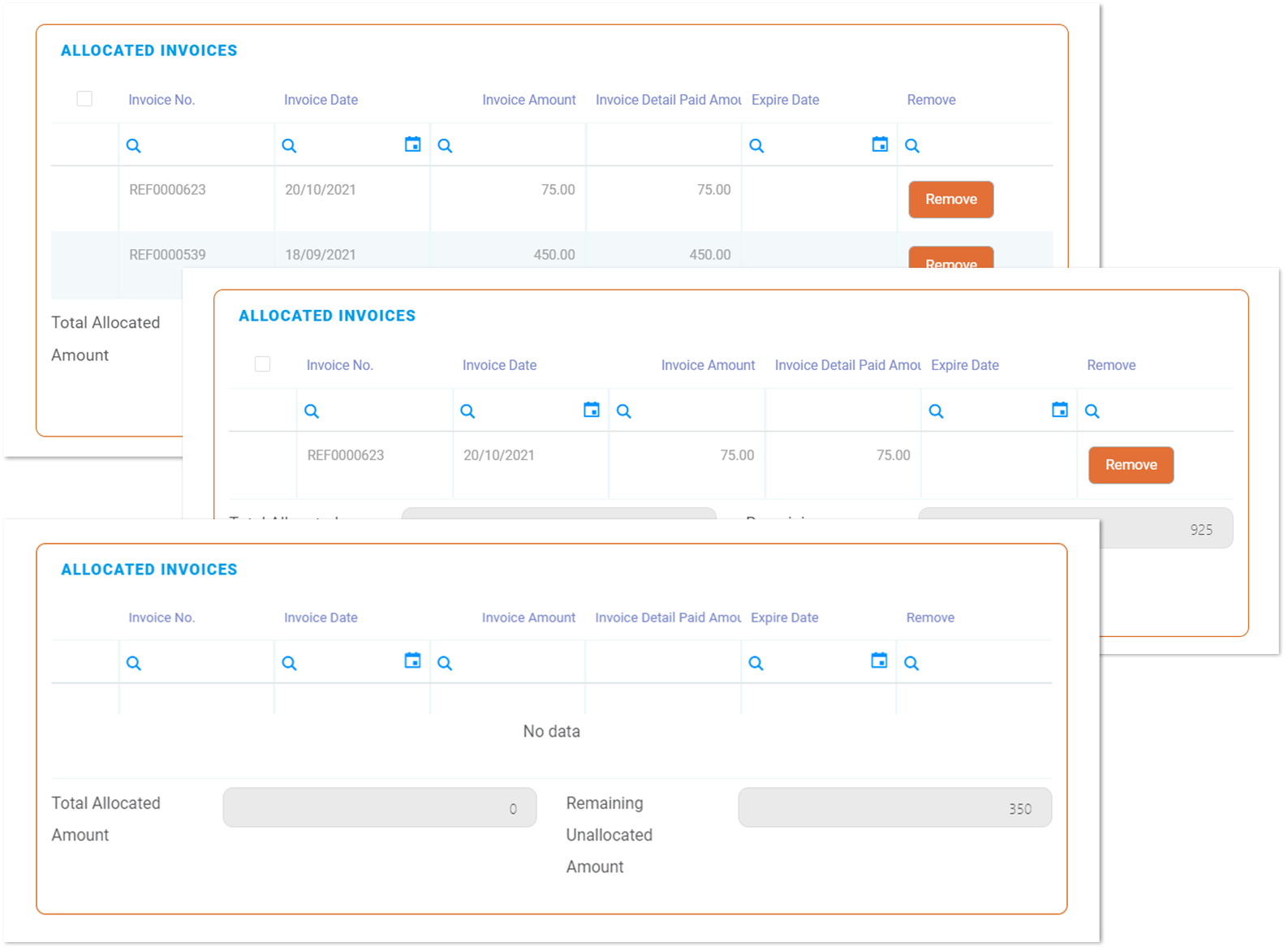Open Invoice Date calendar picker in top panel
1288x951 pixels.
(412, 144)
